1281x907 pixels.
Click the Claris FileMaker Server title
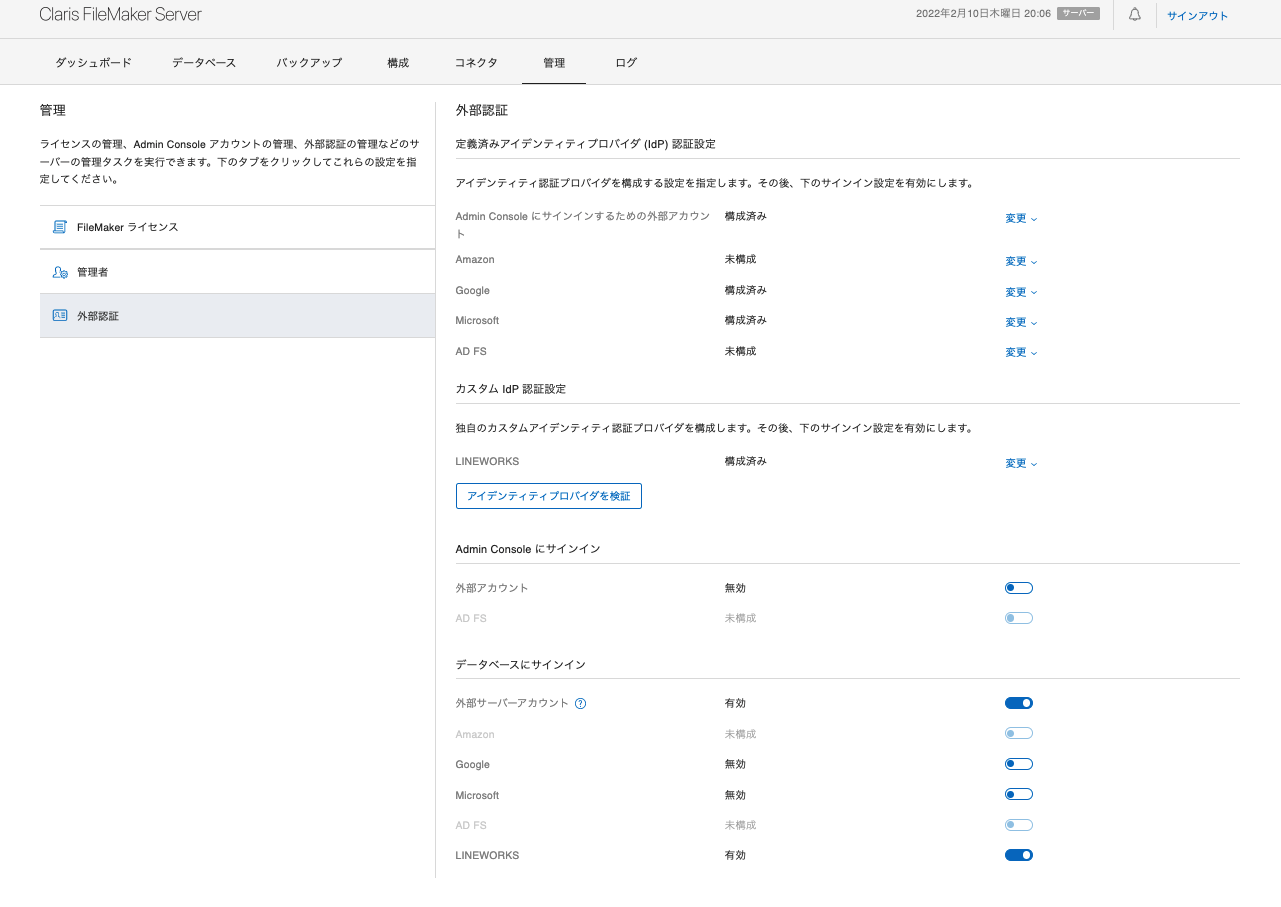point(120,15)
